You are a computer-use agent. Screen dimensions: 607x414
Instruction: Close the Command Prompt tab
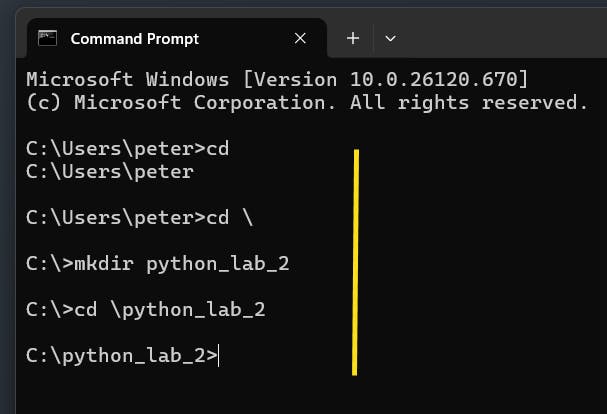point(300,38)
